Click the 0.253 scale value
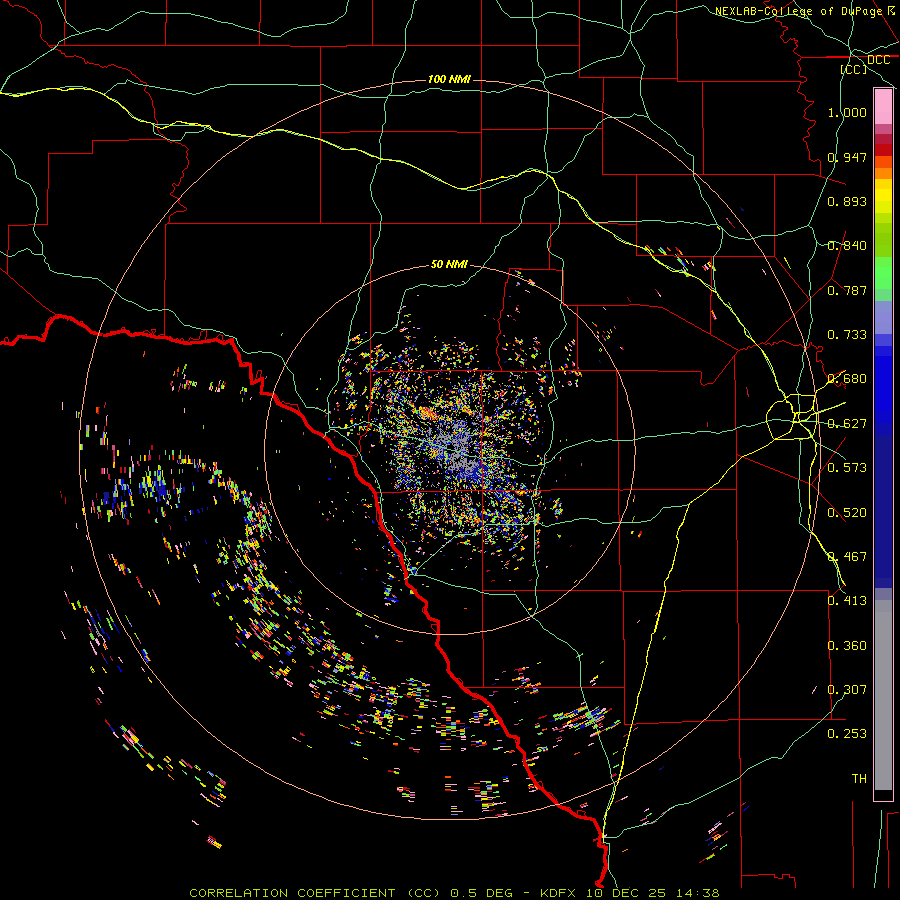This screenshot has height=900, width=900. 847,734
